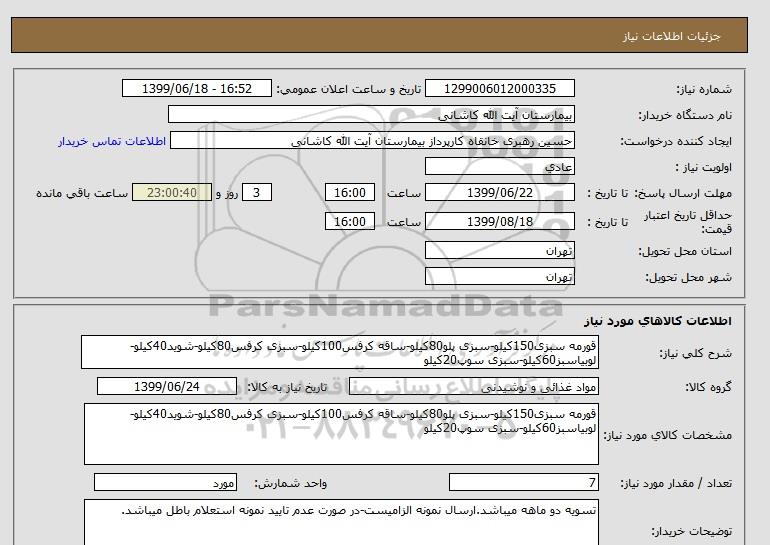Click the مشخصات کالای مورد نیاز text area

point(341,434)
